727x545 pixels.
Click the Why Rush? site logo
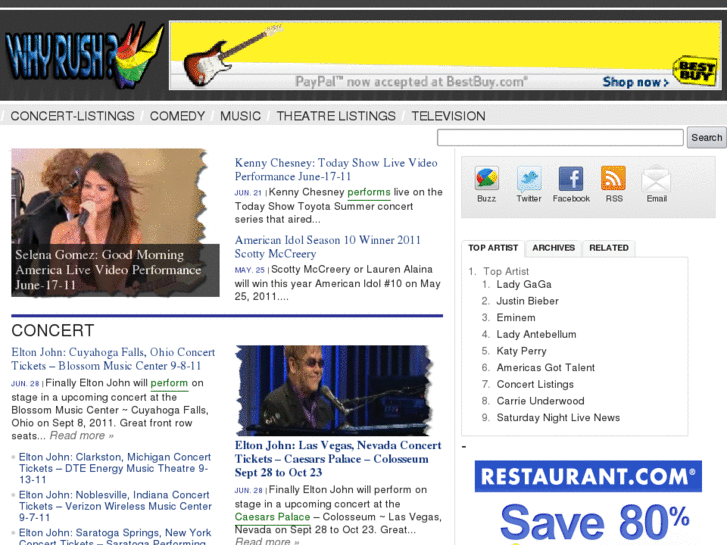83,56
